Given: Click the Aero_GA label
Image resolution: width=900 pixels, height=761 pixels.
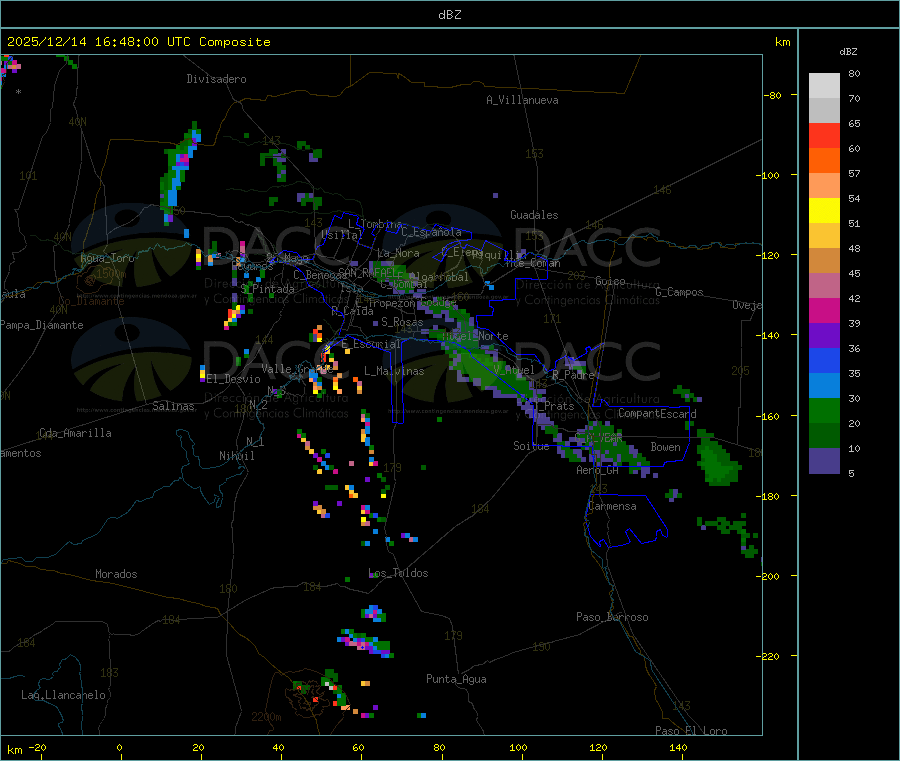Looking at the screenshot, I should (x=597, y=470).
